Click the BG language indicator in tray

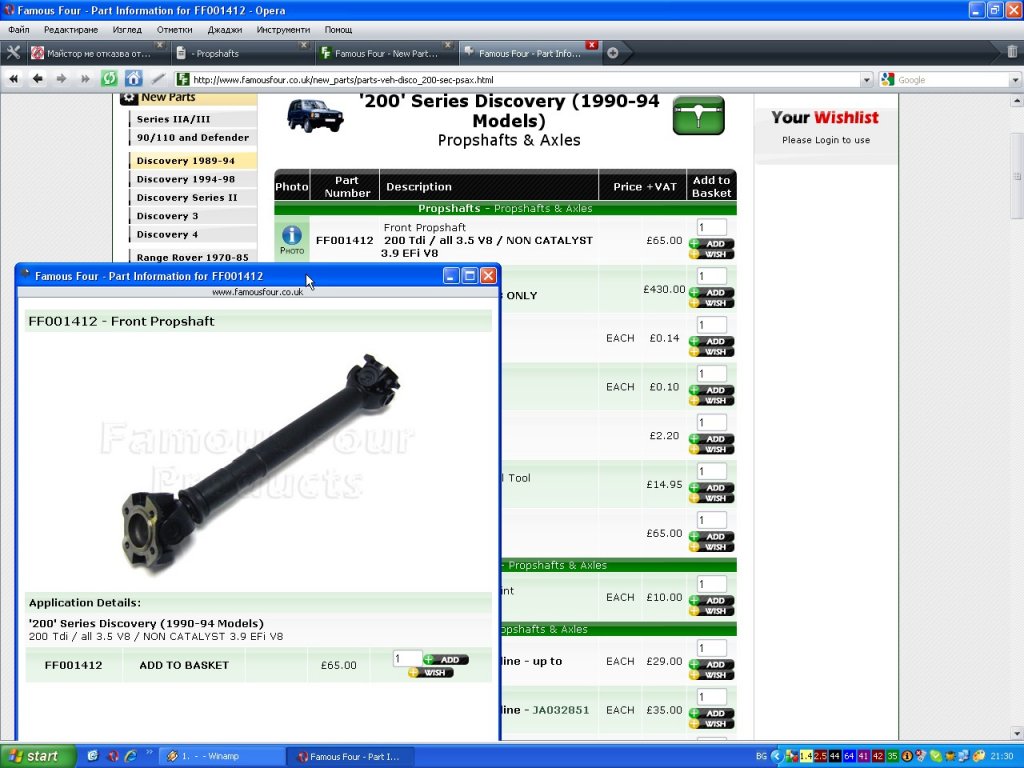[761, 756]
